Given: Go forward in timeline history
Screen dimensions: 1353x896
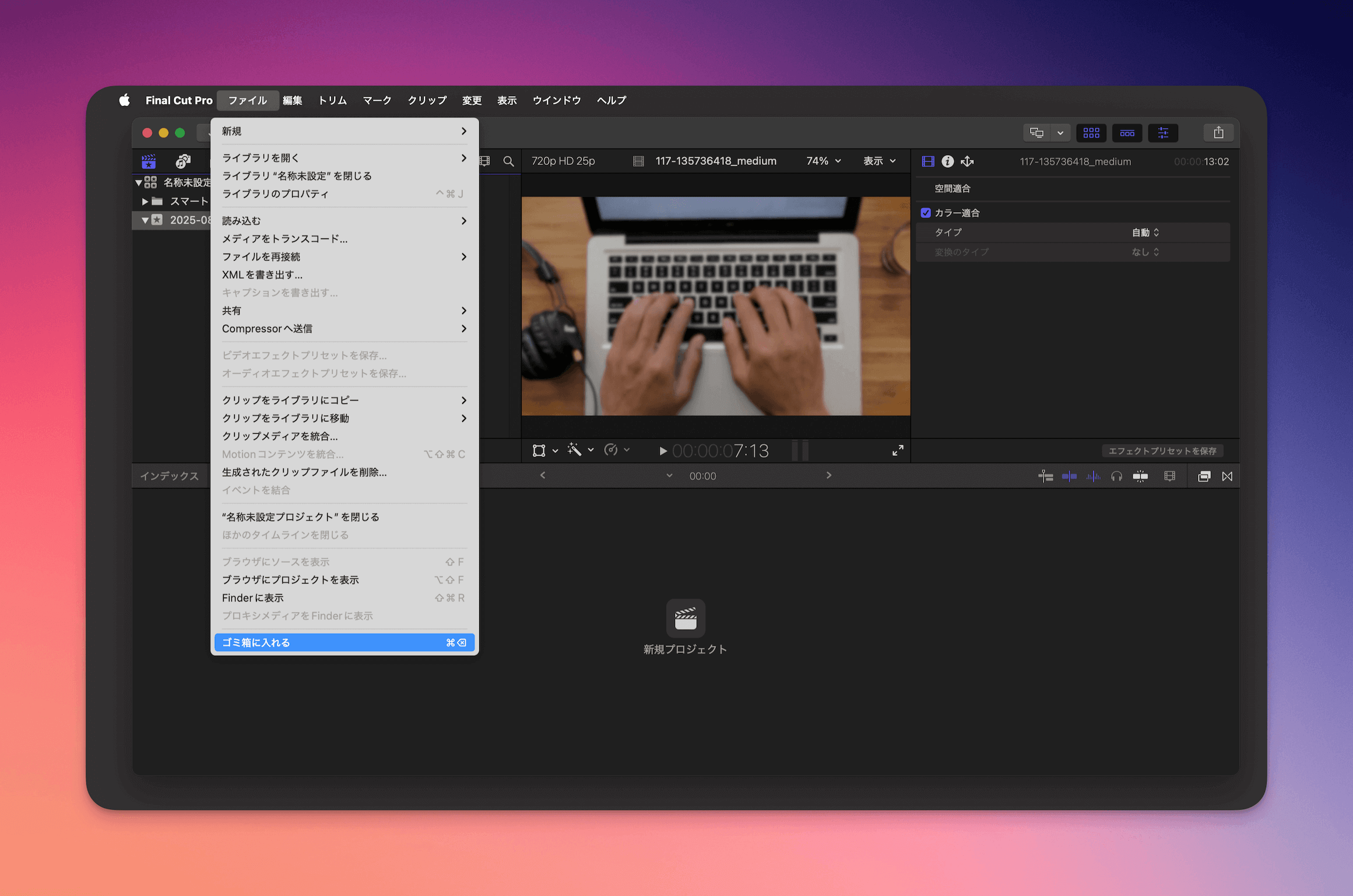Looking at the screenshot, I should pyautogui.click(x=829, y=476).
